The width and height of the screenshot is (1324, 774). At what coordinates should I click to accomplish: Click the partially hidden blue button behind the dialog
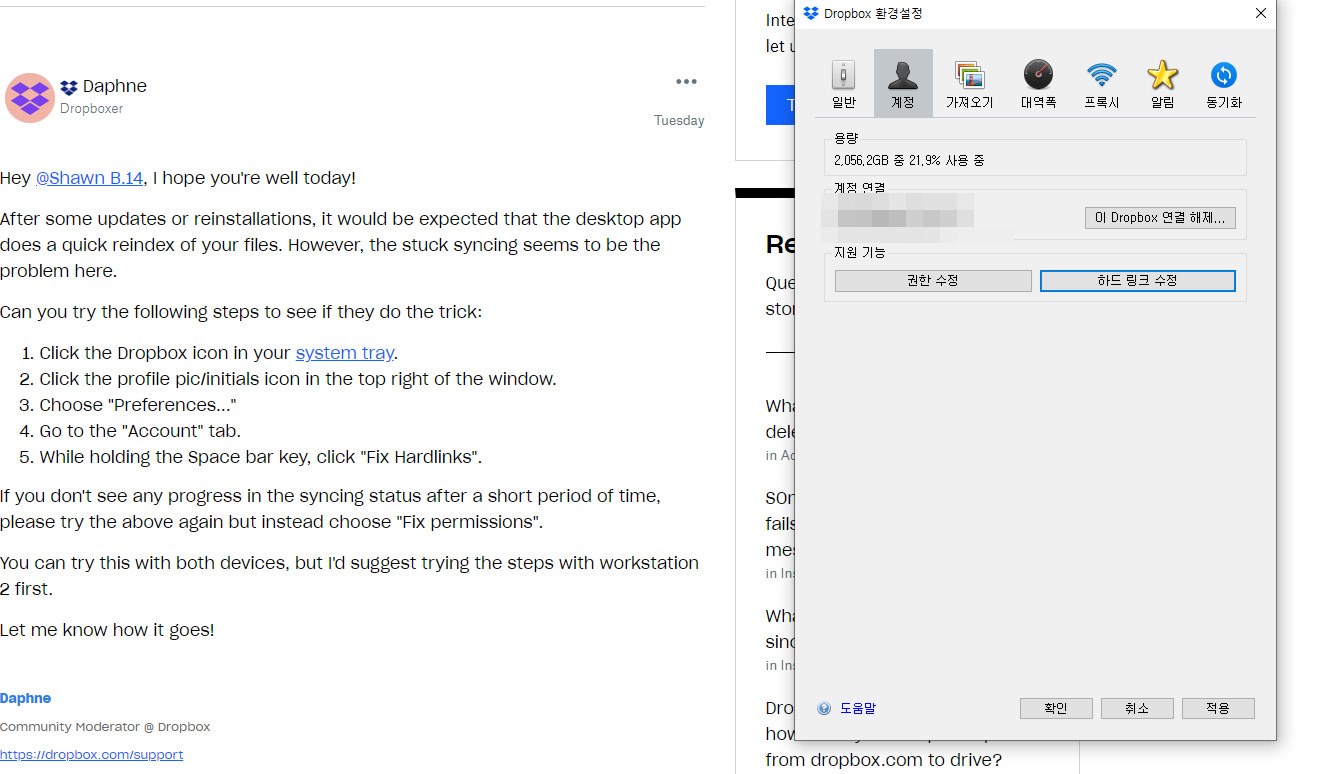pos(780,105)
